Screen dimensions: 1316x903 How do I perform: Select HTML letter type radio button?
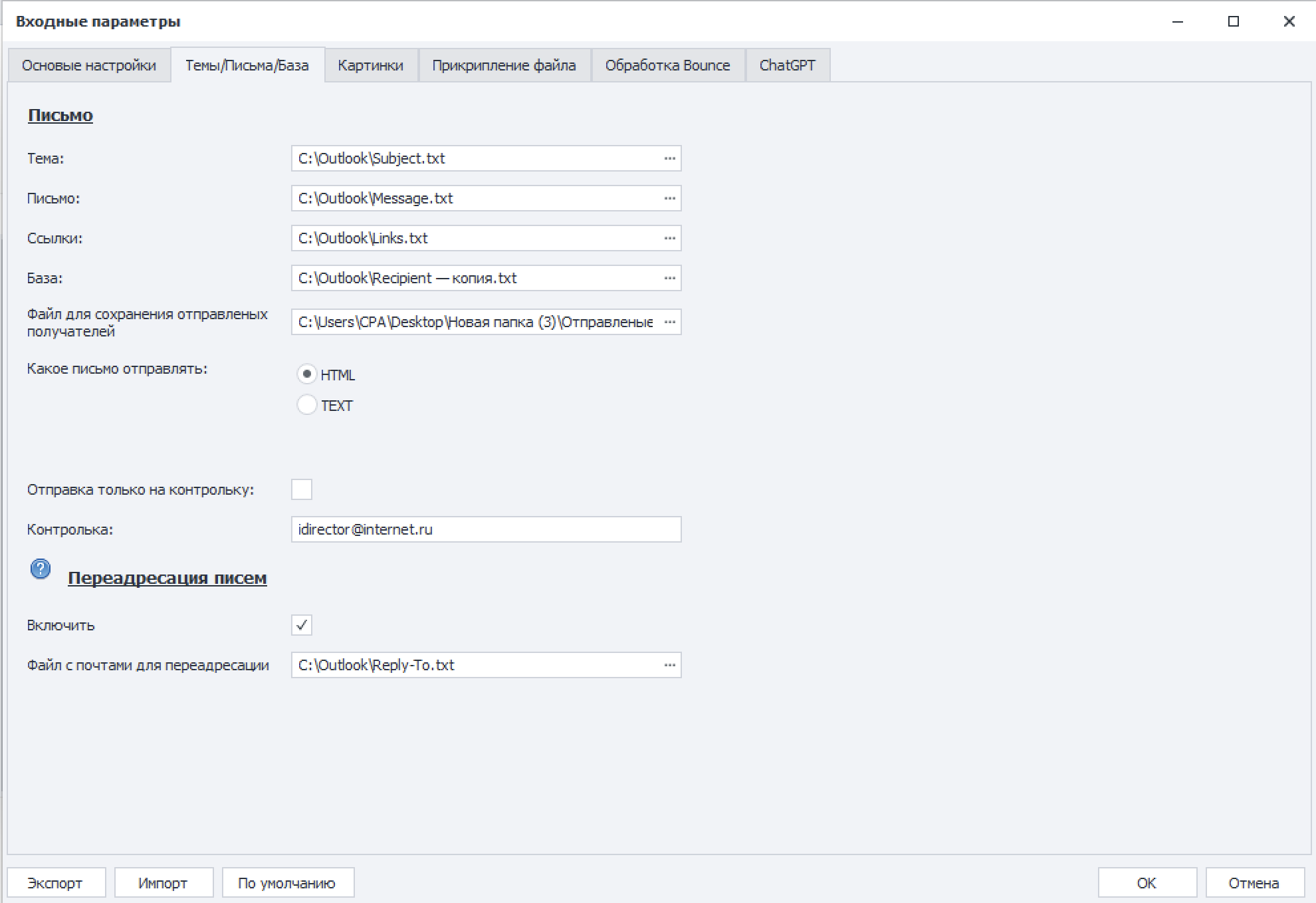(306, 374)
